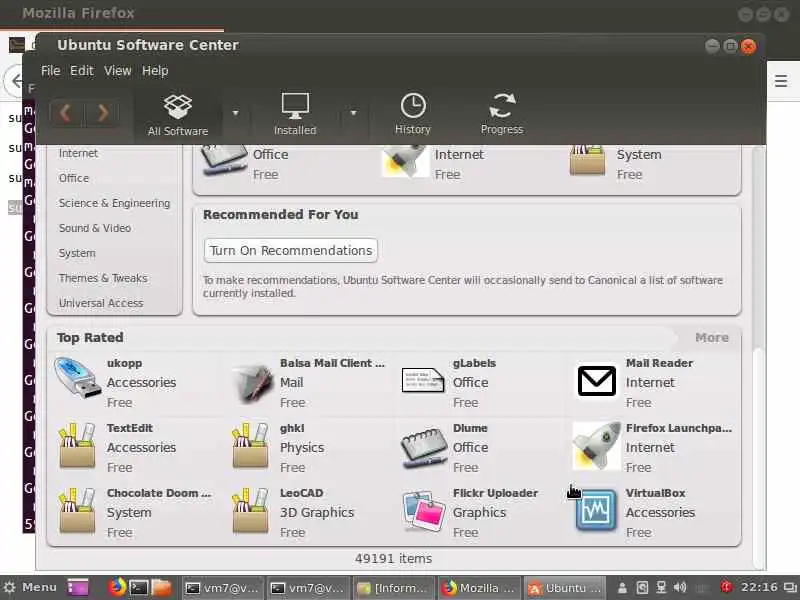Image resolution: width=800 pixels, height=600 pixels.
Task: Select Sound & Video category
Action: point(95,228)
